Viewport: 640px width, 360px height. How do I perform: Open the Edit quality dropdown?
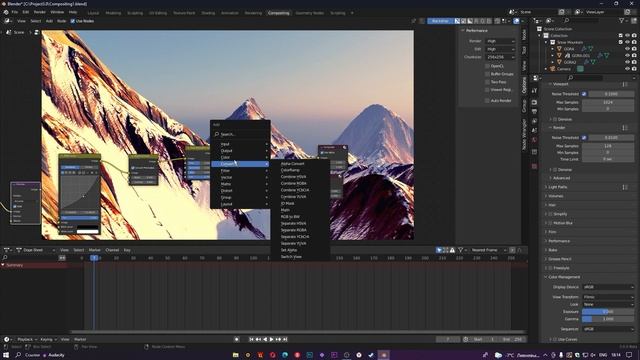(x=500, y=49)
